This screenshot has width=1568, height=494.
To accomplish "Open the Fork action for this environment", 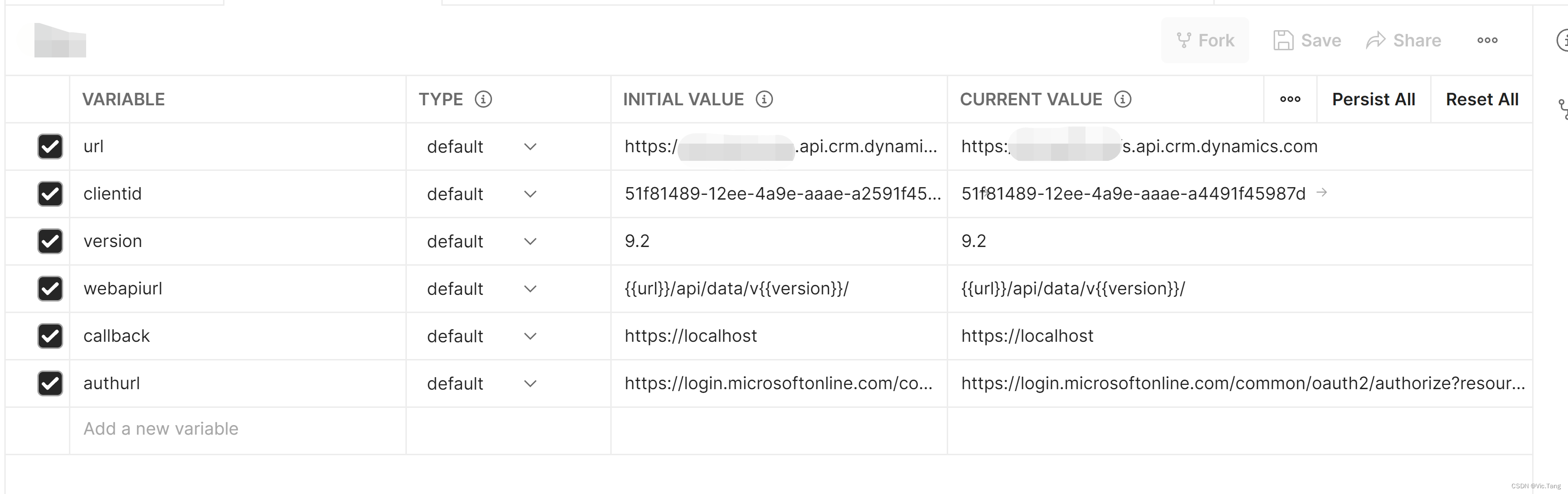I will pyautogui.click(x=1205, y=40).
